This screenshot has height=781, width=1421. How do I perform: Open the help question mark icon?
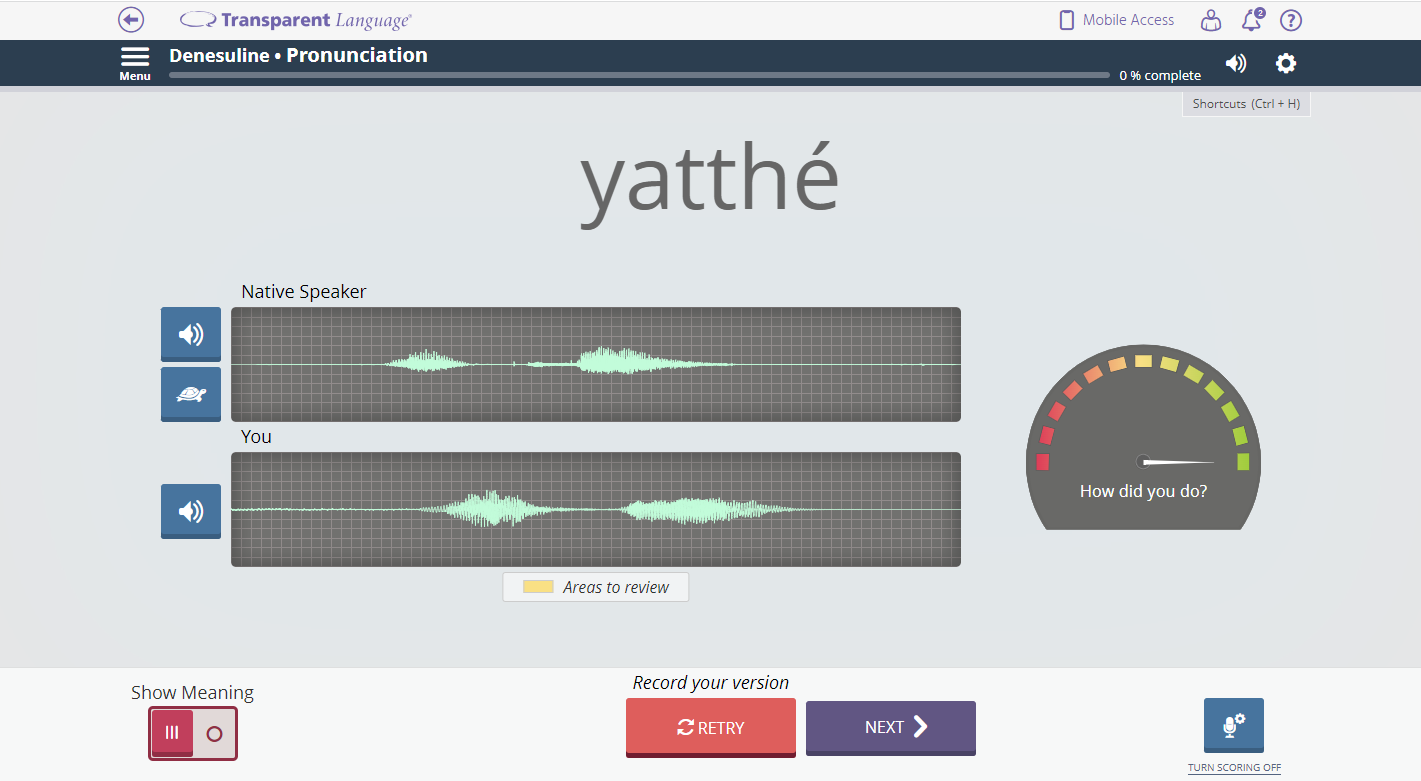pyautogui.click(x=1291, y=20)
